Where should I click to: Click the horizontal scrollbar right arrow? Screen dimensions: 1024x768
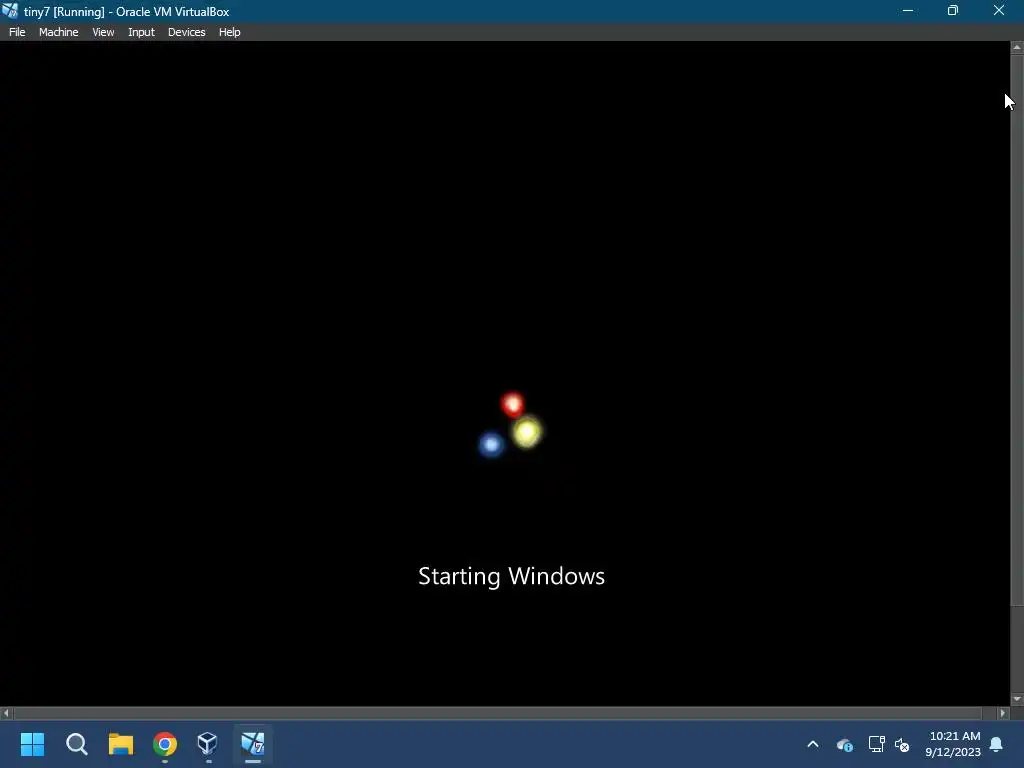pos(1004,713)
